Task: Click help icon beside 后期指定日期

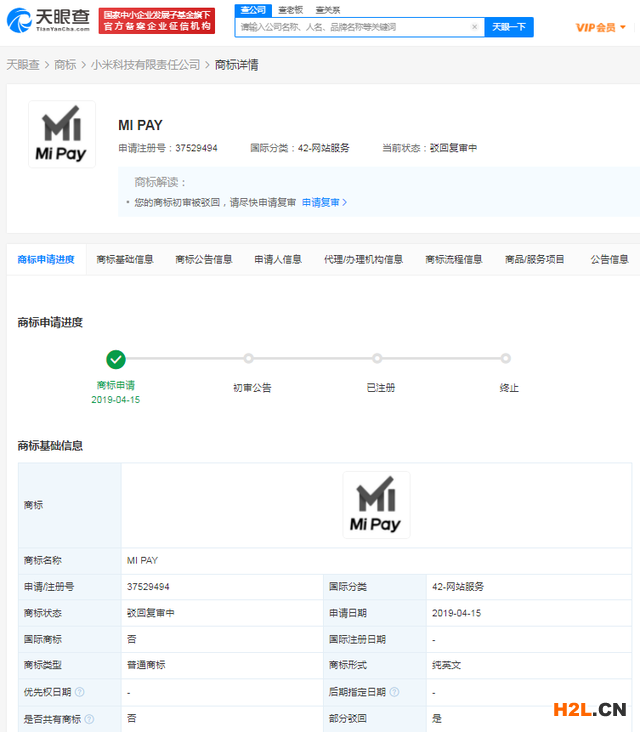Action: coord(394,692)
